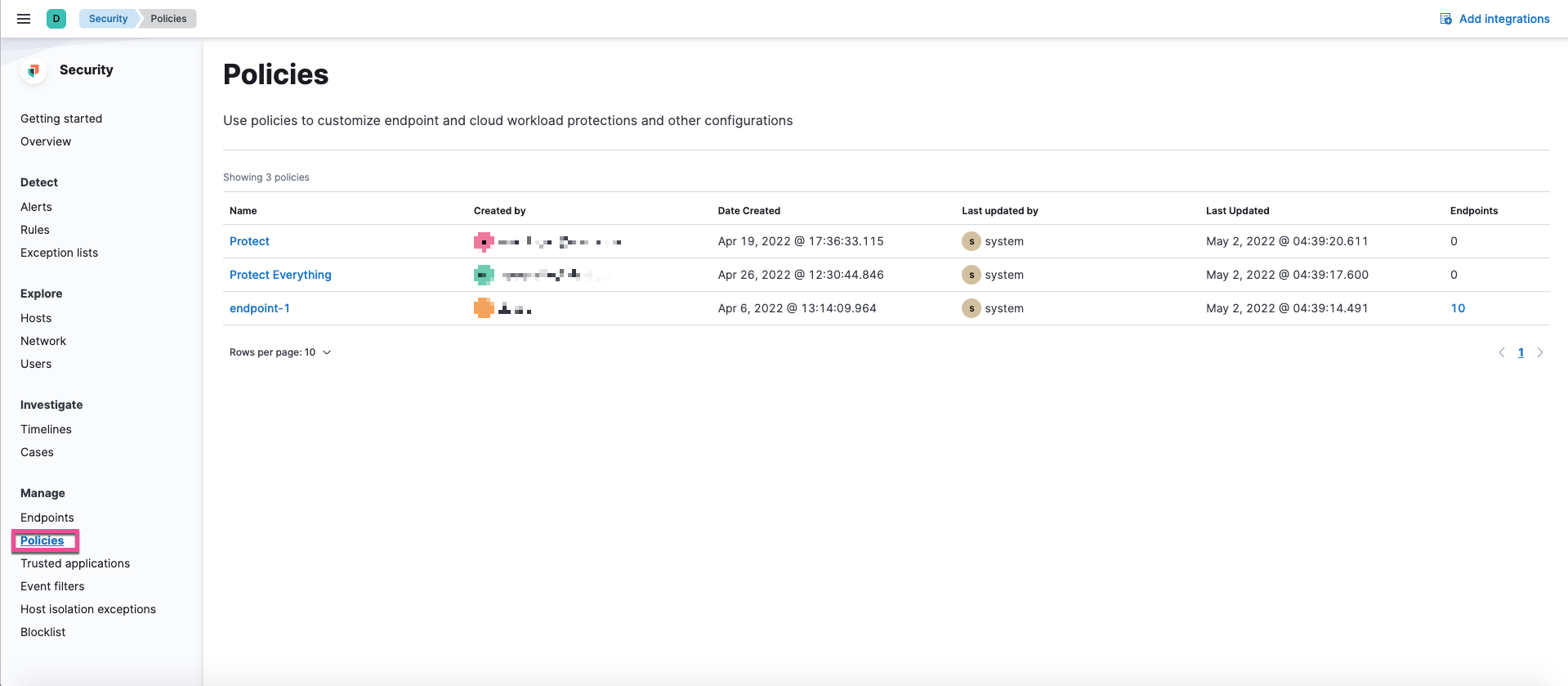Open the endpoint-1 policy link
Screen dimensions: 1568x686
(x=260, y=308)
